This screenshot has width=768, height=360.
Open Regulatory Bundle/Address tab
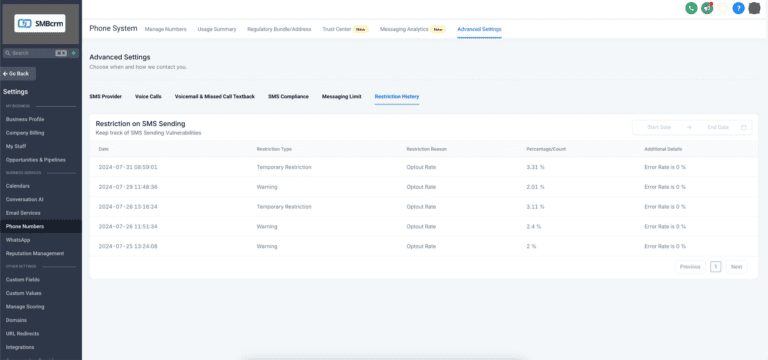[x=279, y=29]
